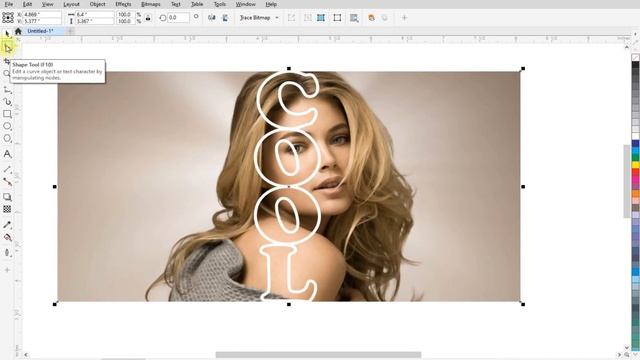This screenshot has width=640, height=360.
Task: Pick the yellow swatch in palette
Action: (636, 165)
